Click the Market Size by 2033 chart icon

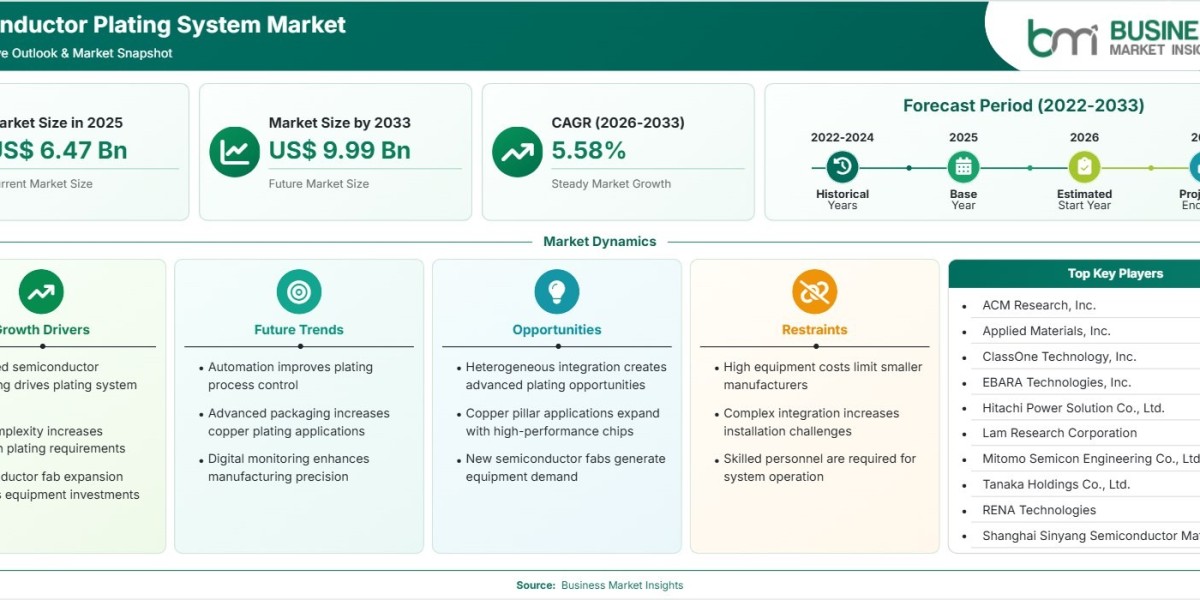tap(235, 152)
